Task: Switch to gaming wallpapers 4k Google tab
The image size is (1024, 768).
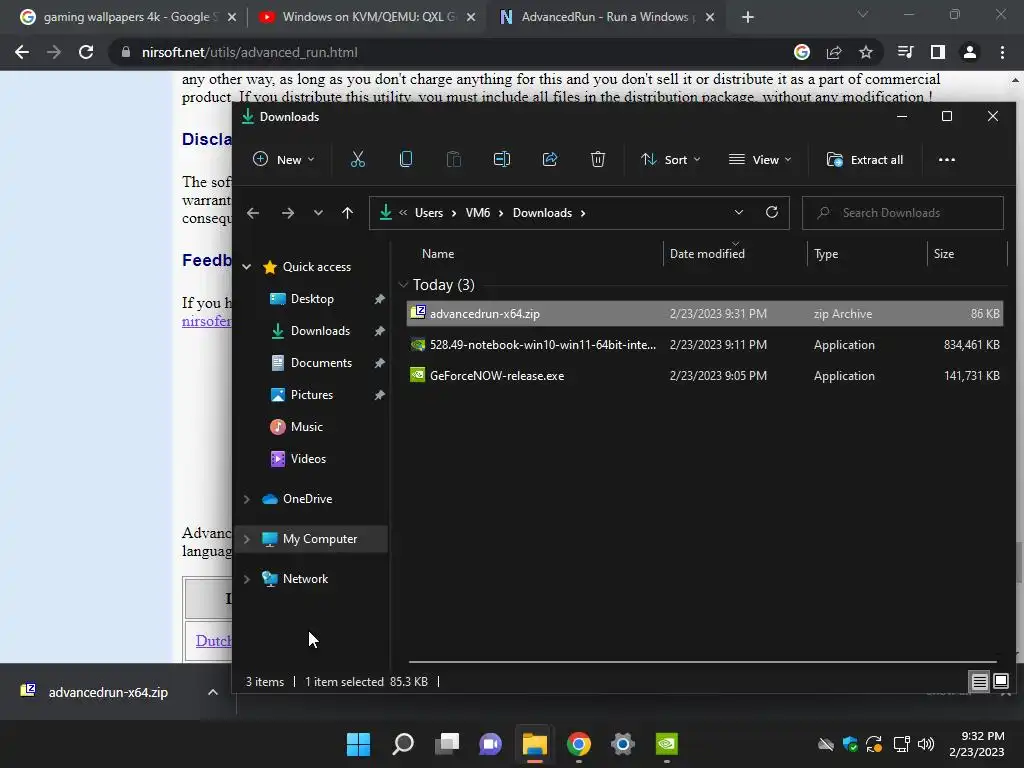Action: click(x=128, y=17)
